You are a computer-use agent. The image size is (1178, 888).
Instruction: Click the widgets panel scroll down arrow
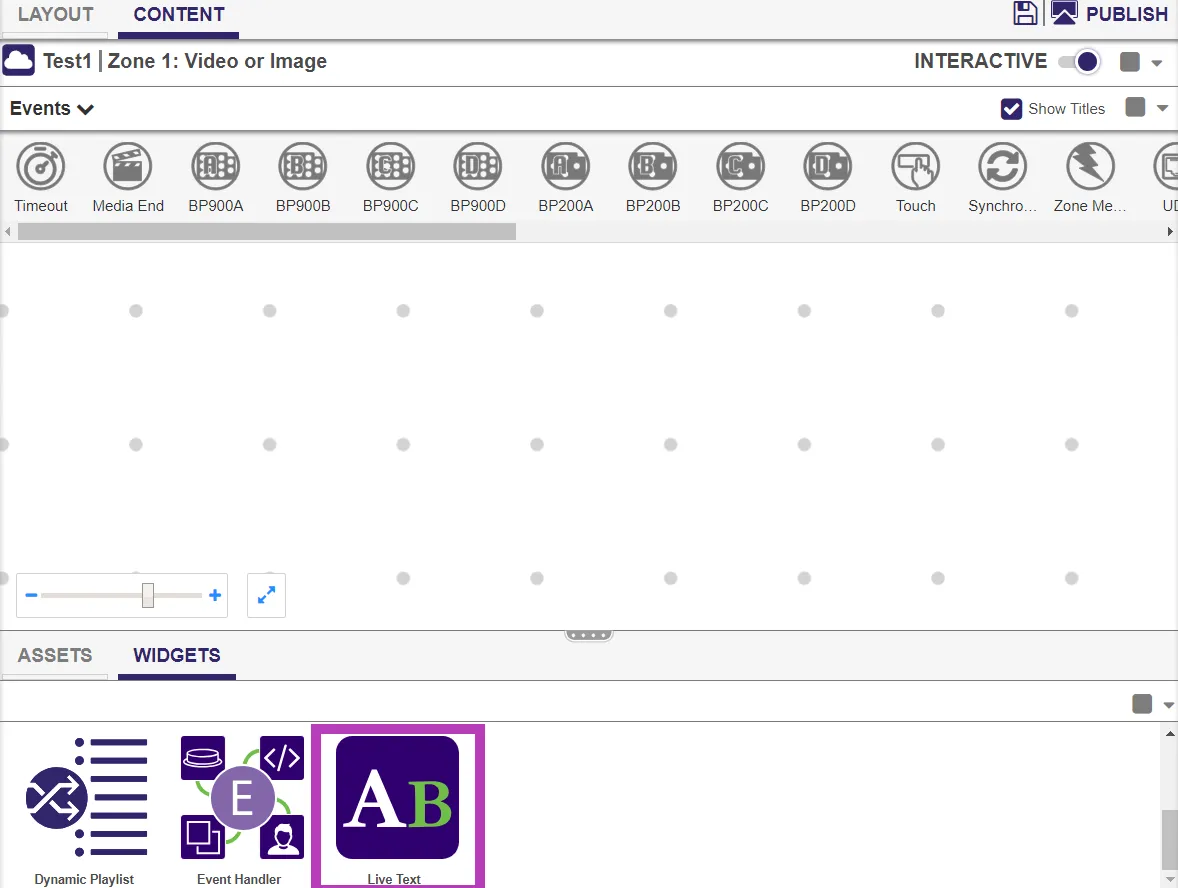tap(1170, 880)
